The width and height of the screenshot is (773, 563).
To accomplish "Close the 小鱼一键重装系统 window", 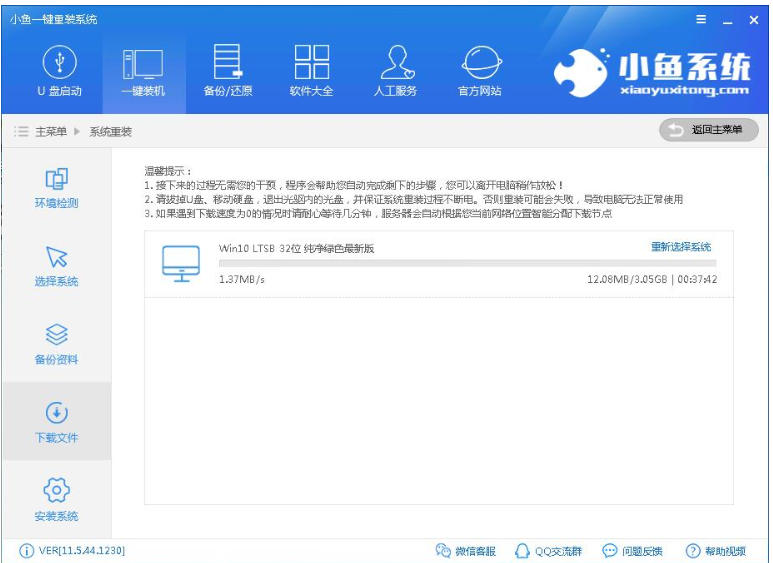I will coord(754,20).
